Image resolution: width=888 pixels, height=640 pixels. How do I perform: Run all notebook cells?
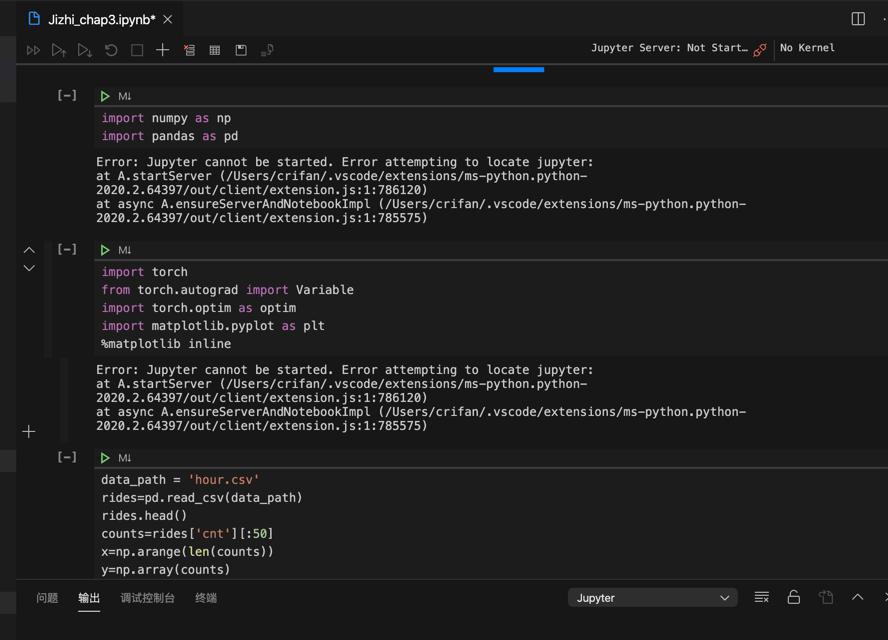[33, 50]
